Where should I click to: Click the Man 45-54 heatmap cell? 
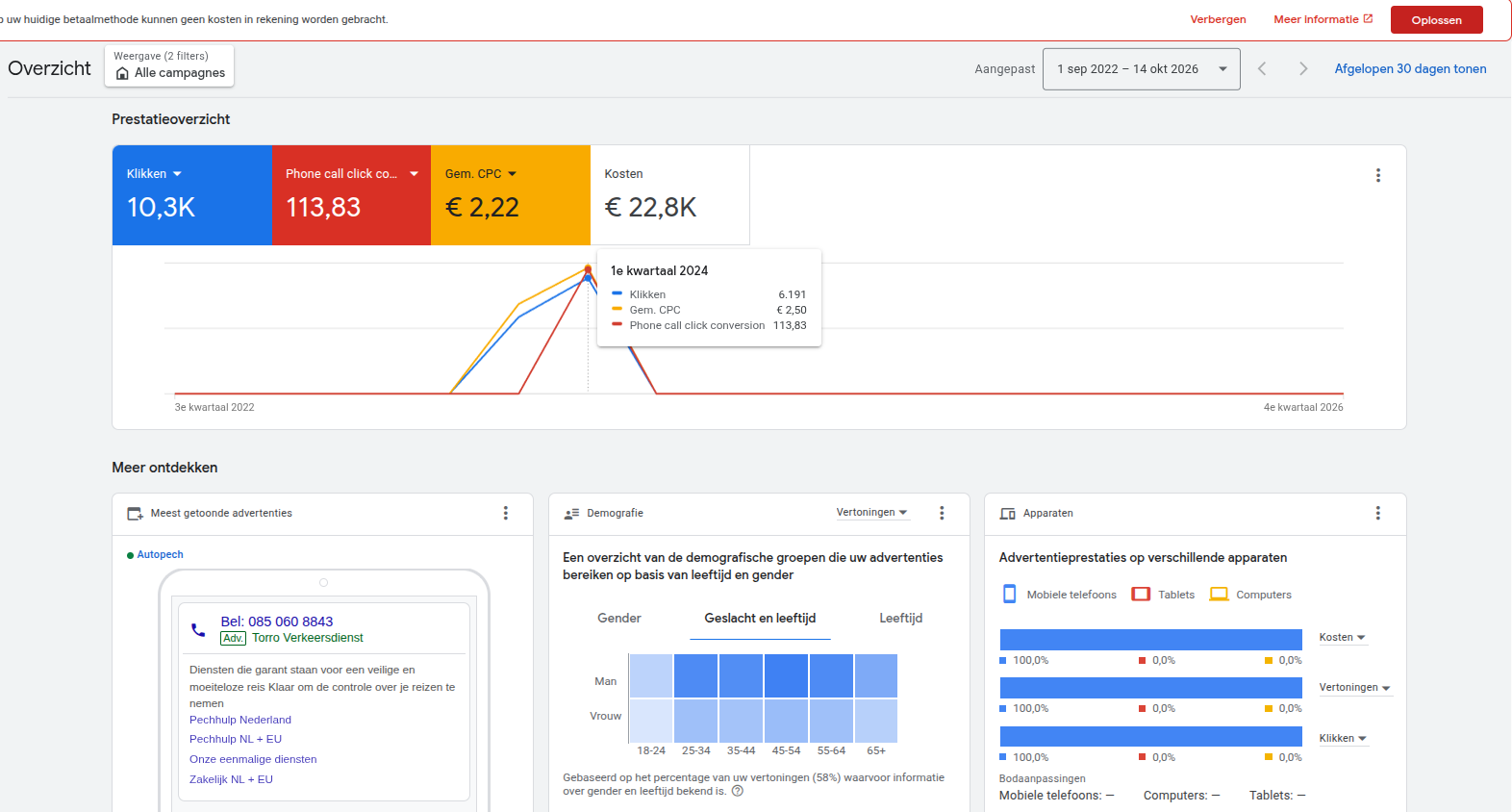786,675
